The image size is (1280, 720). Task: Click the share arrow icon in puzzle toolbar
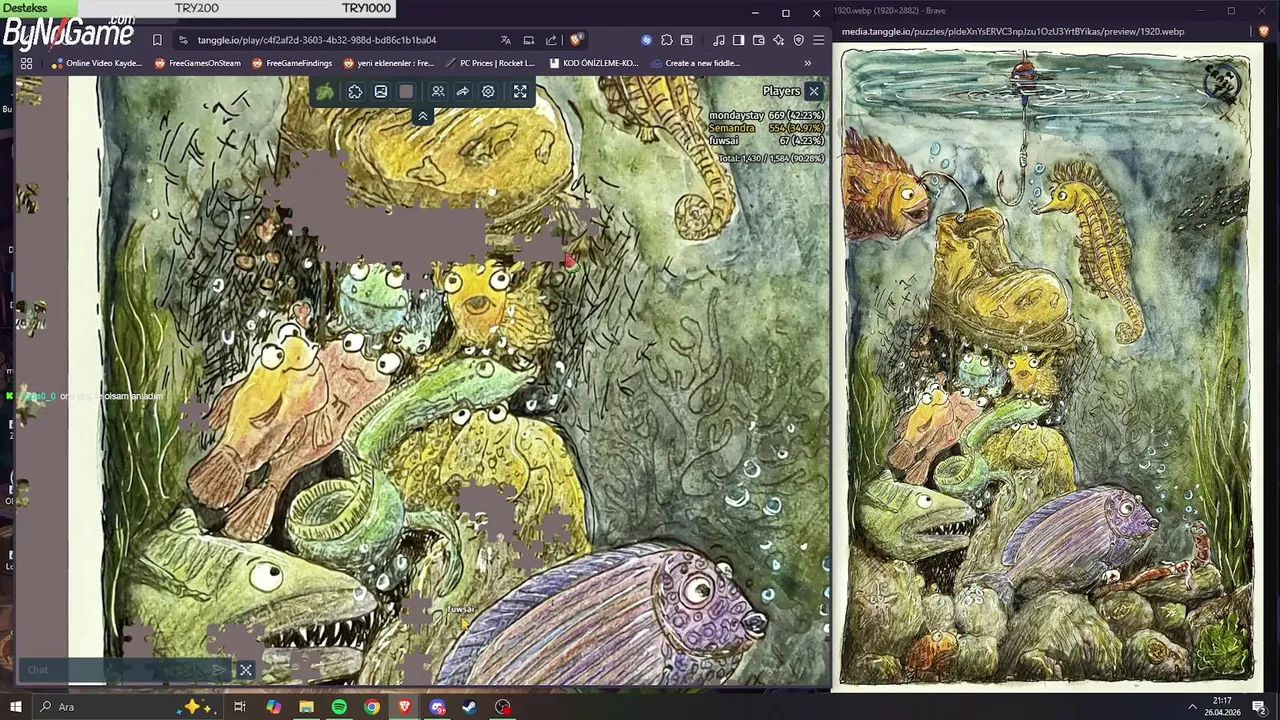[463, 92]
